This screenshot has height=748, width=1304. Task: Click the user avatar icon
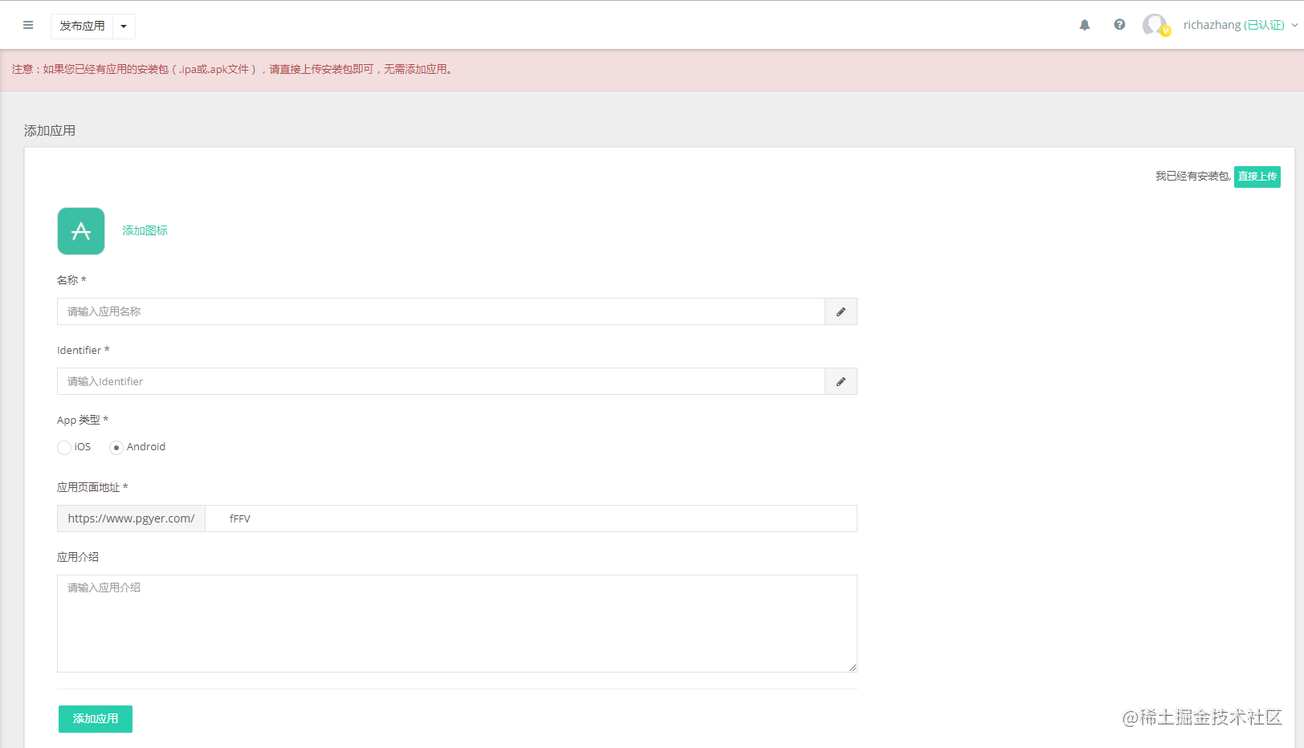(x=1155, y=25)
